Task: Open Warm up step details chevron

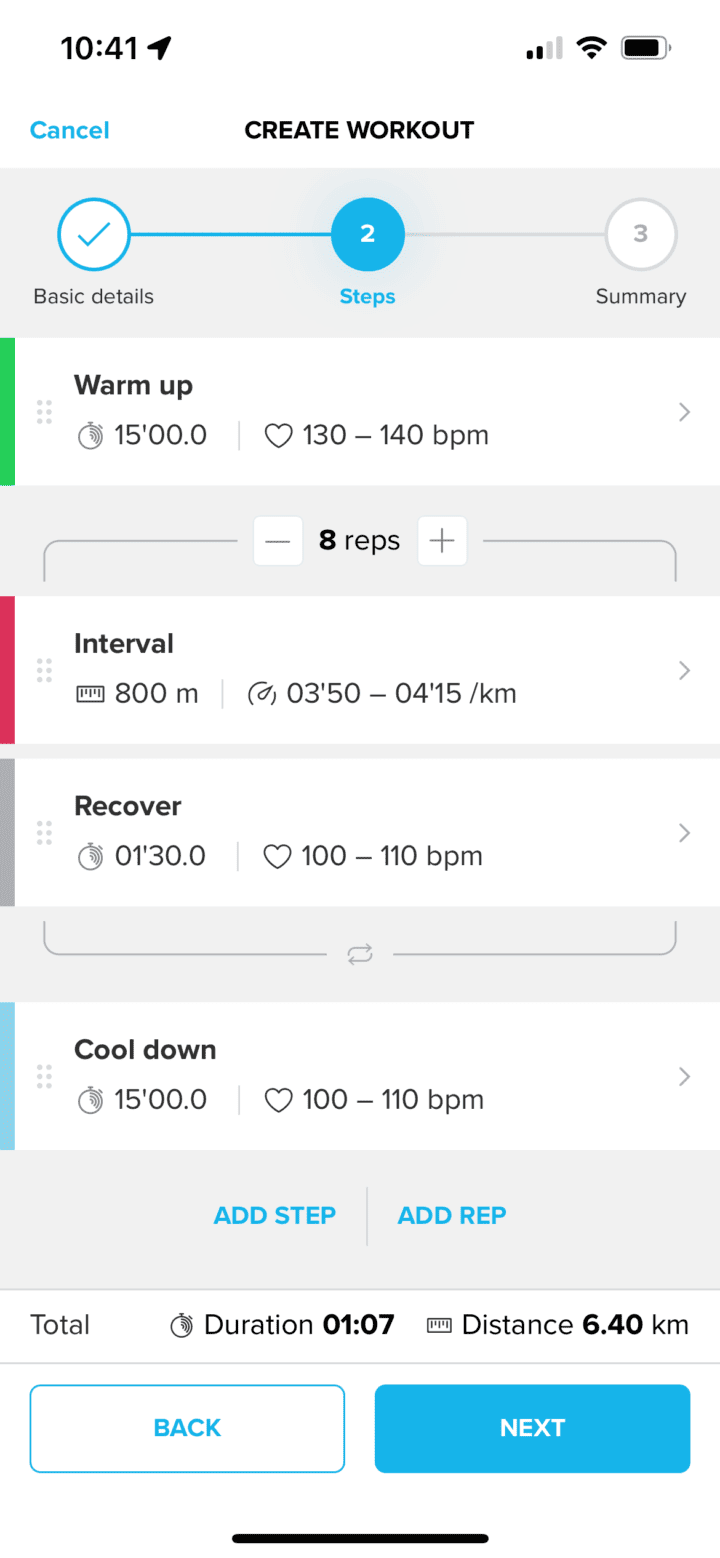Action: pos(684,411)
